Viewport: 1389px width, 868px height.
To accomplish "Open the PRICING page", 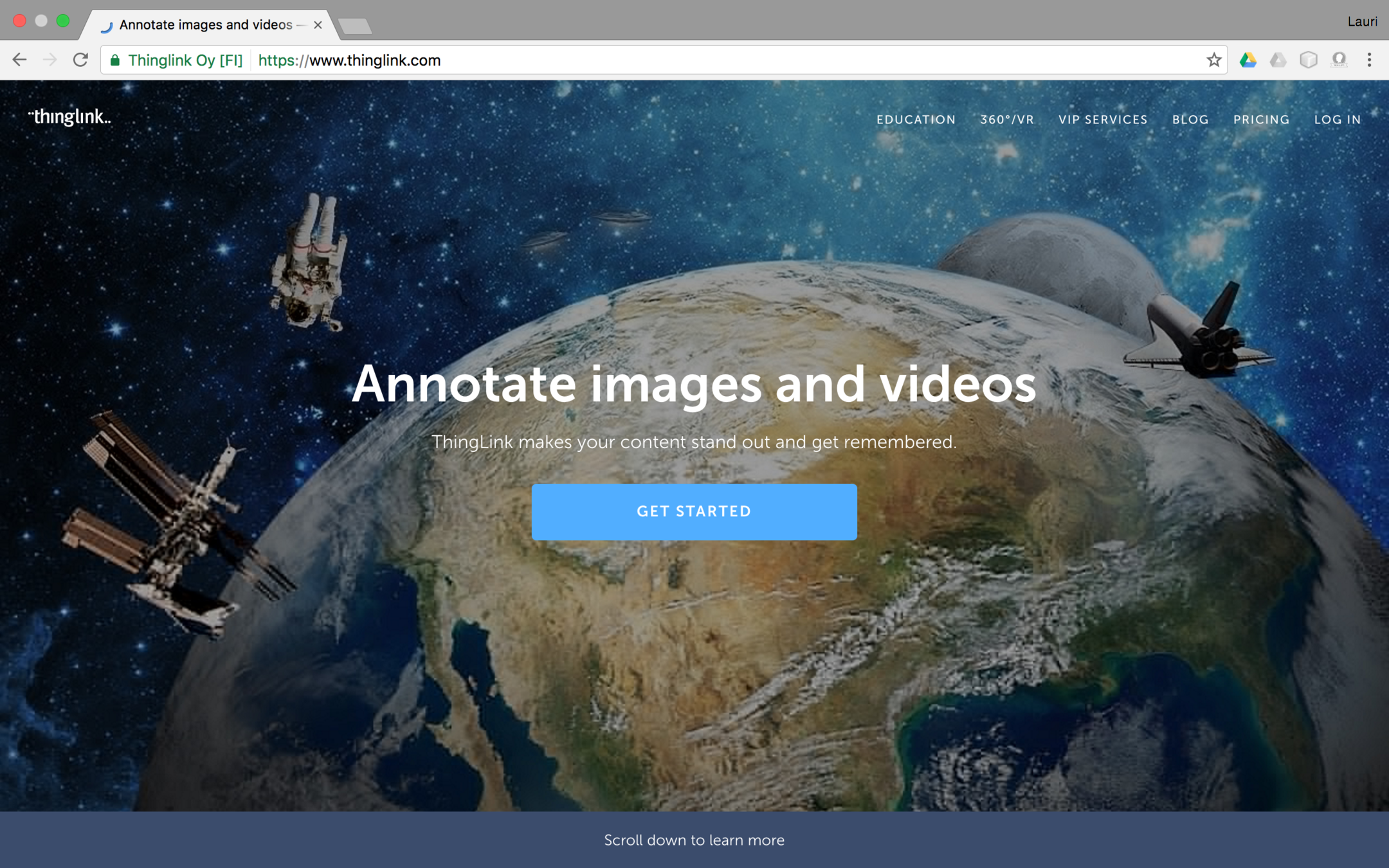I will coord(1261,120).
